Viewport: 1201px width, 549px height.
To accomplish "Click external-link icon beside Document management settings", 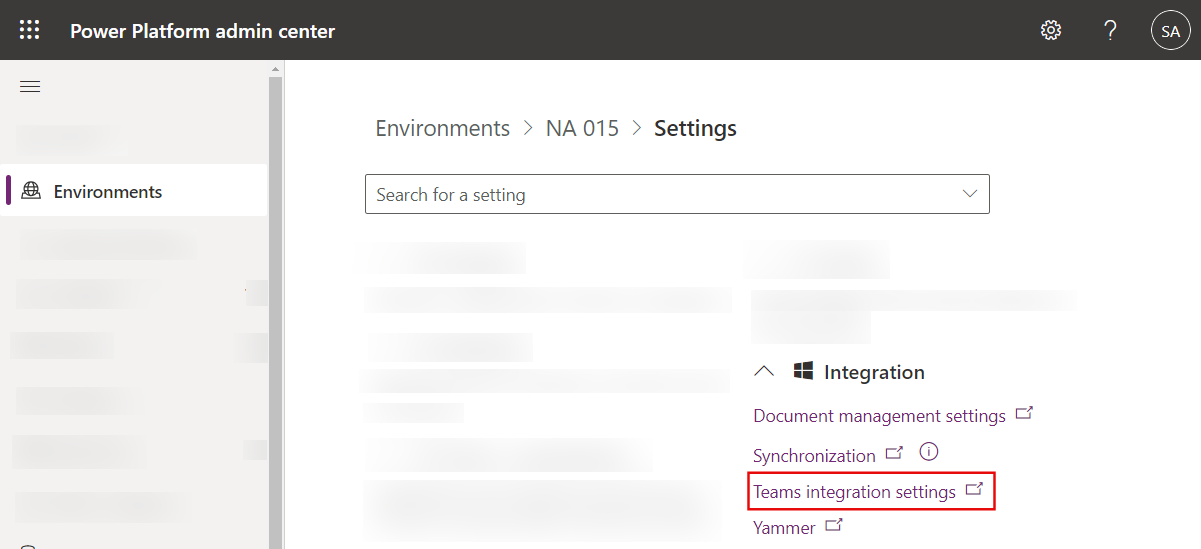I will coord(1023,412).
